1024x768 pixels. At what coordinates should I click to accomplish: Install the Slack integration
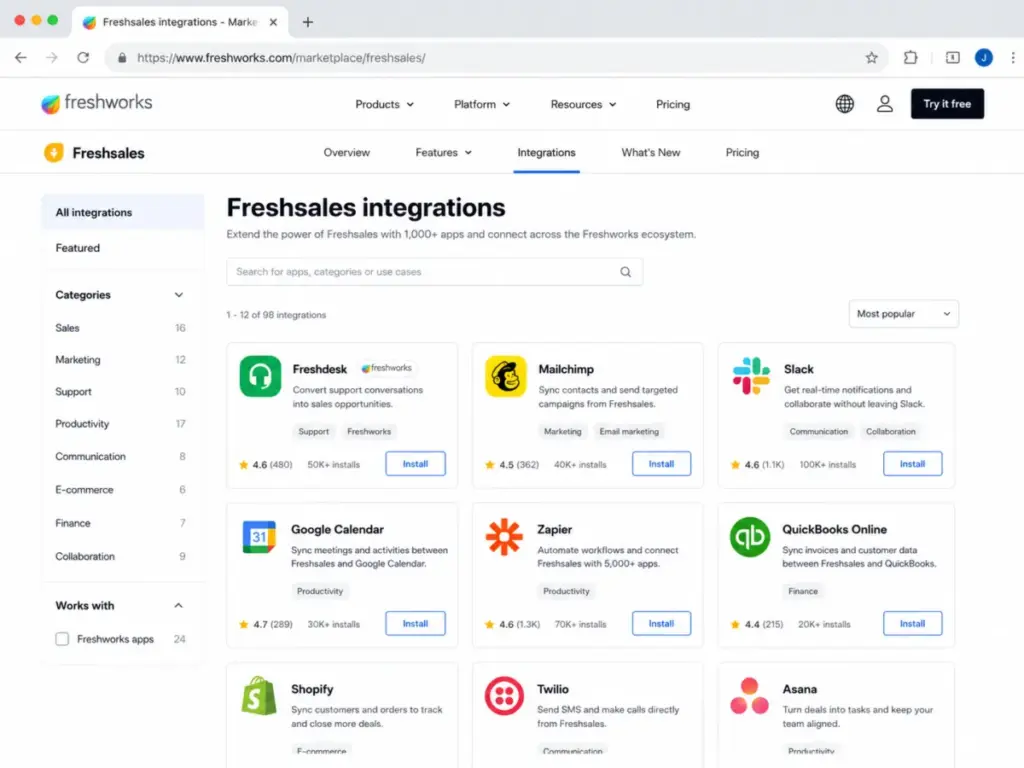912,464
